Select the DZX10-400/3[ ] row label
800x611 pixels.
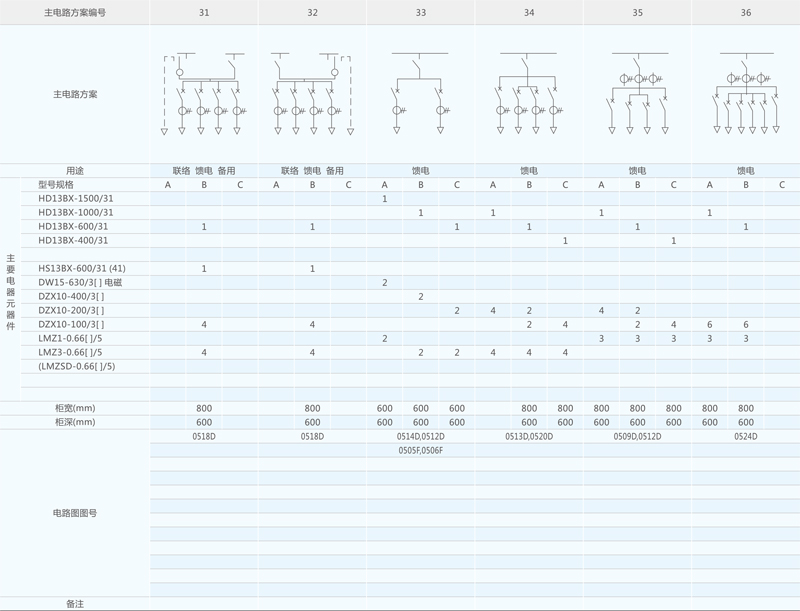coord(71,297)
